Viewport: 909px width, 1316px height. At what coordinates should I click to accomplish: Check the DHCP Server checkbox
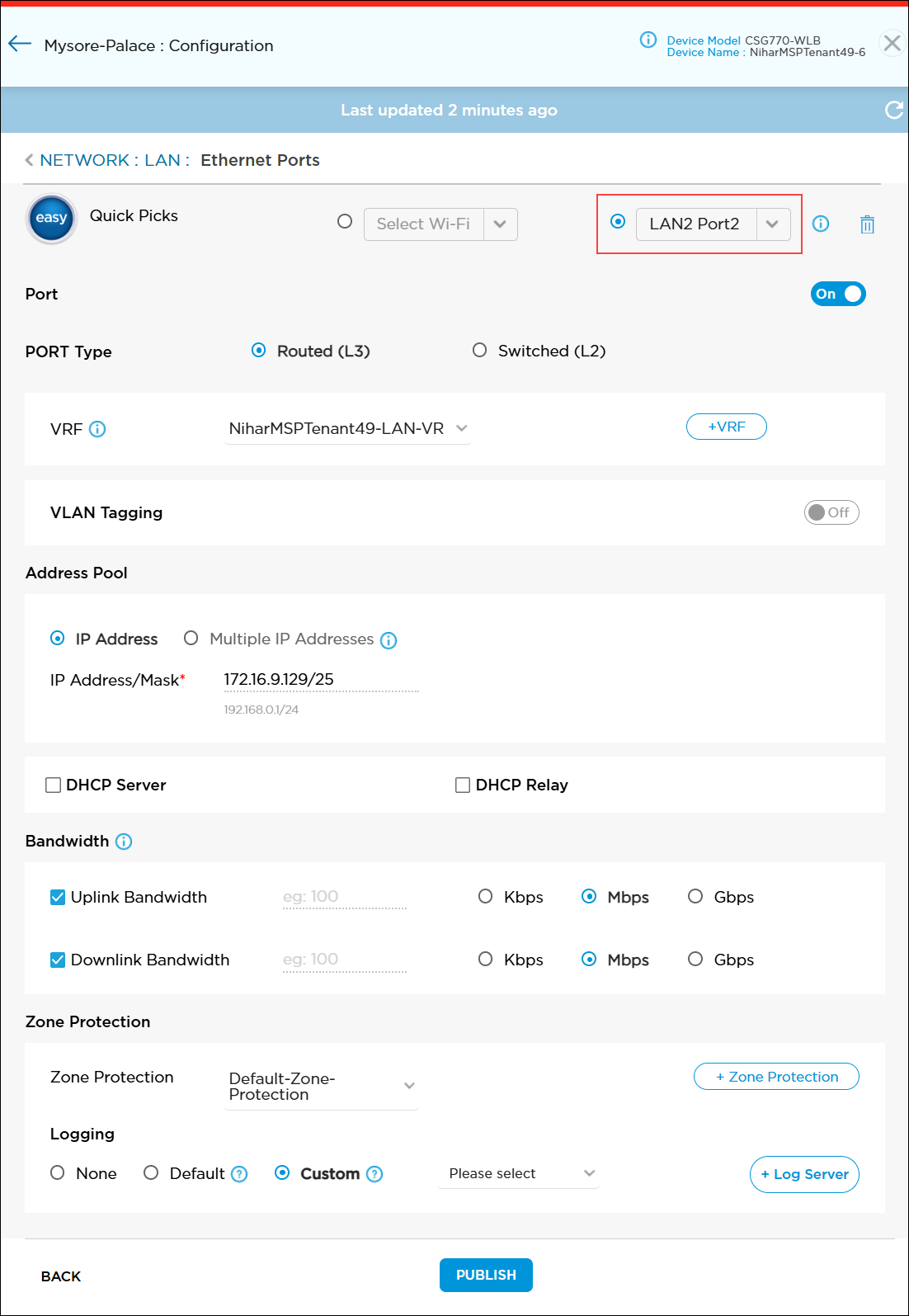[x=54, y=785]
